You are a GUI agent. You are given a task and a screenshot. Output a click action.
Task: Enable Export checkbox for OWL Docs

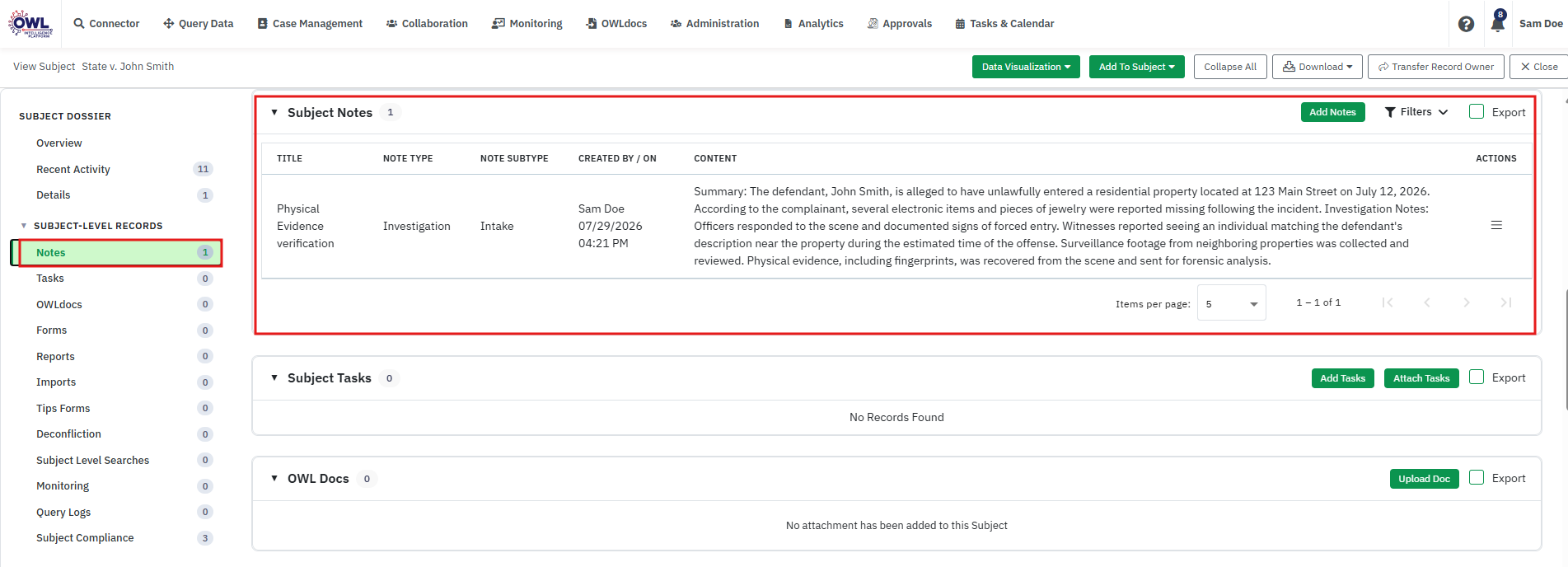1477,477
